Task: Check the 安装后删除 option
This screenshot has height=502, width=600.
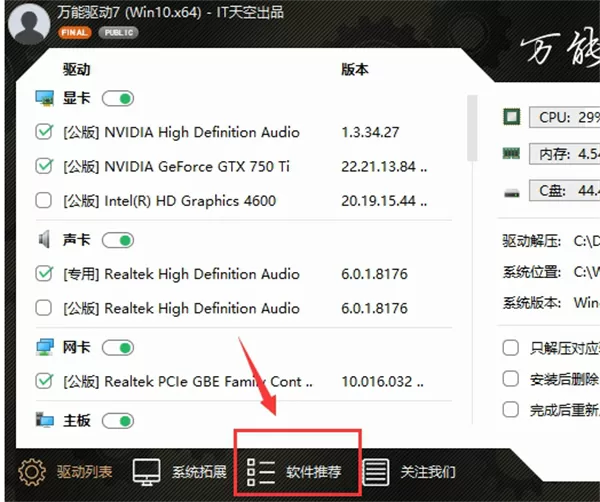Action: point(511,379)
